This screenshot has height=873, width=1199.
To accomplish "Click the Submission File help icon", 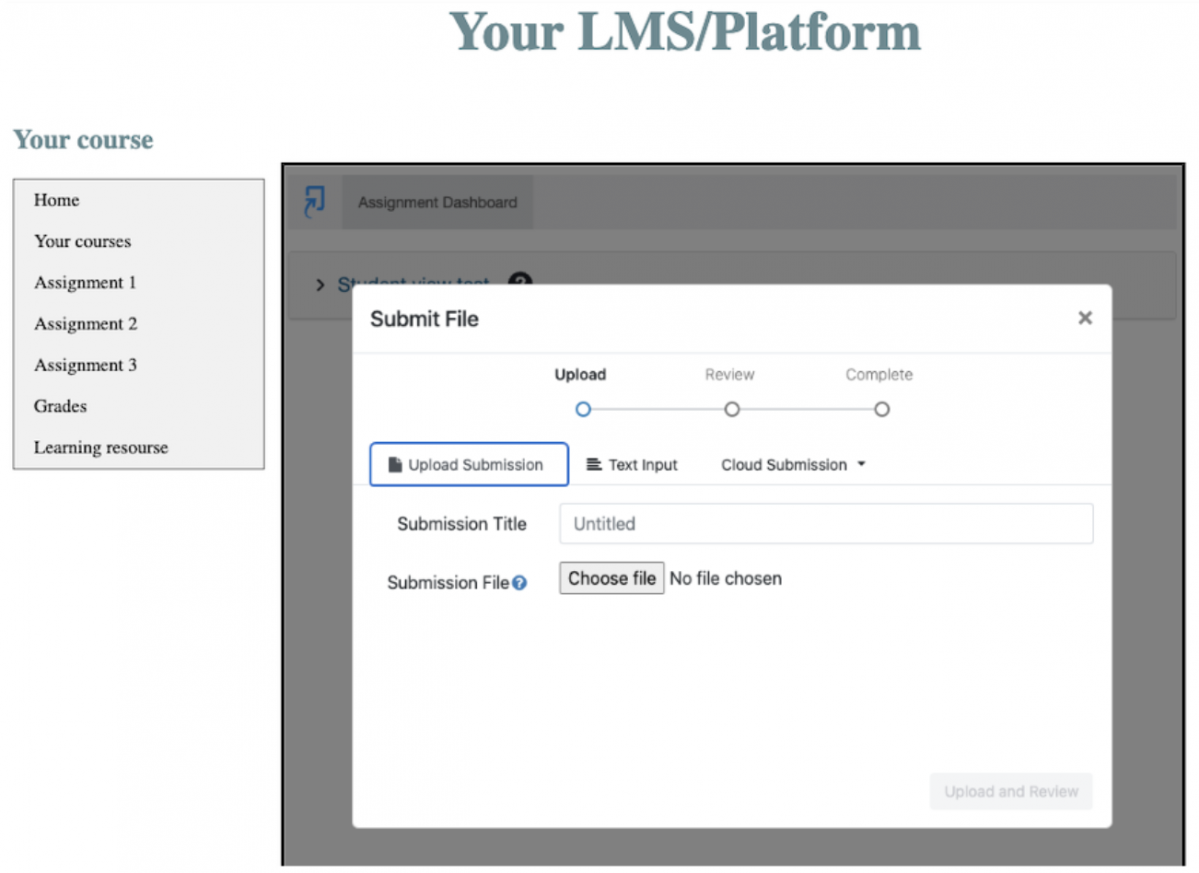I will coord(520,583).
